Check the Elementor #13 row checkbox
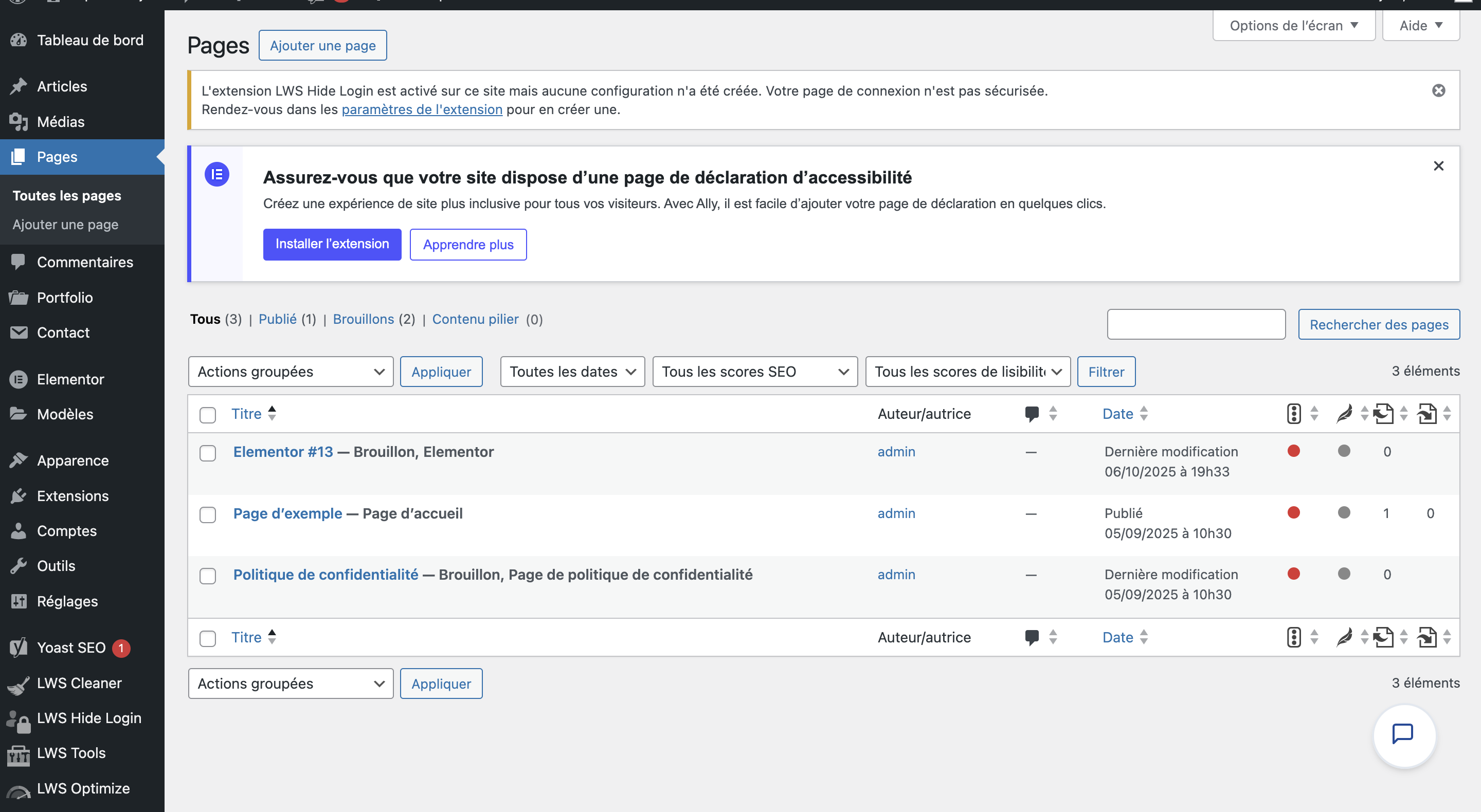 (x=208, y=453)
